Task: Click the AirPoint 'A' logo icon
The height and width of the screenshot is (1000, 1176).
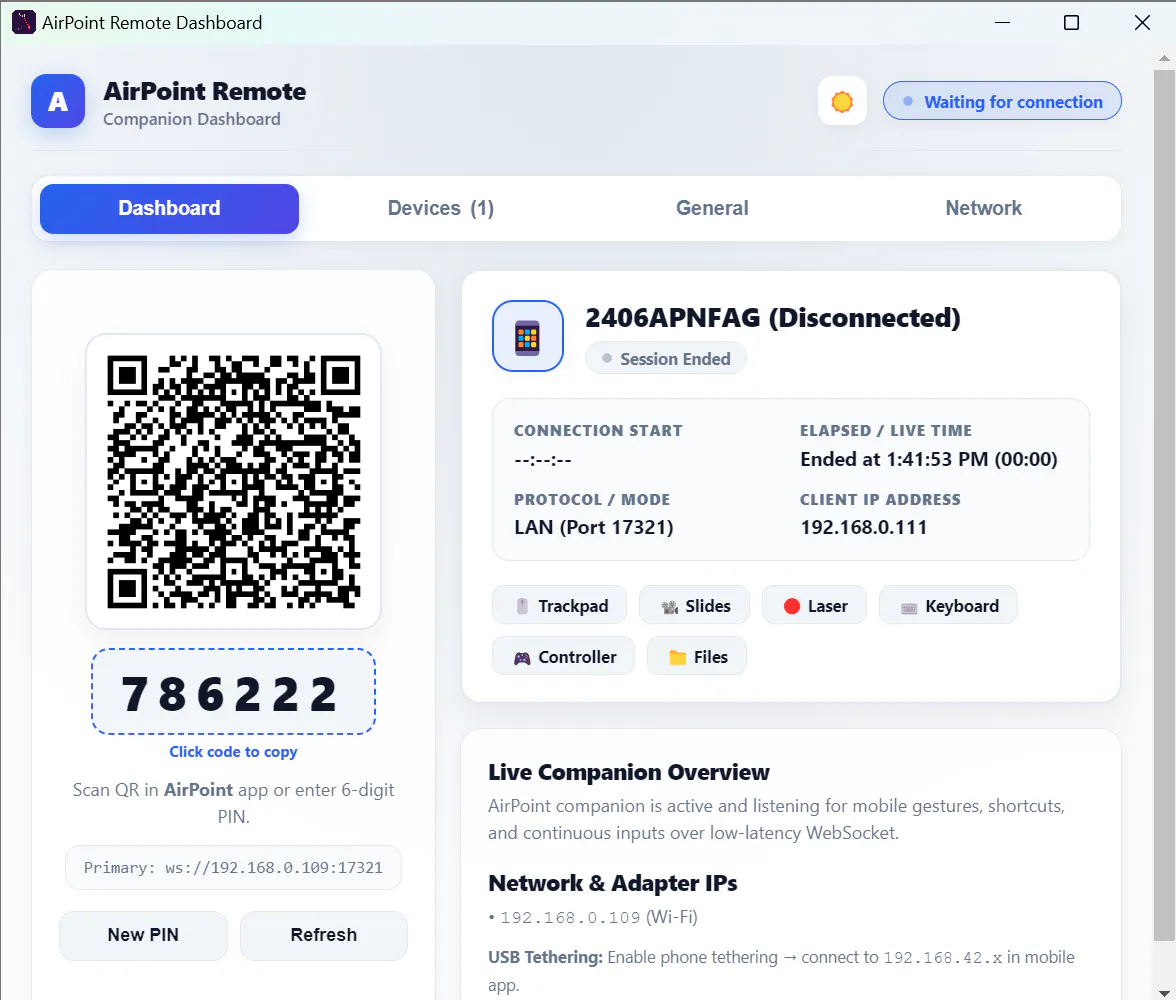Action: pyautogui.click(x=58, y=101)
